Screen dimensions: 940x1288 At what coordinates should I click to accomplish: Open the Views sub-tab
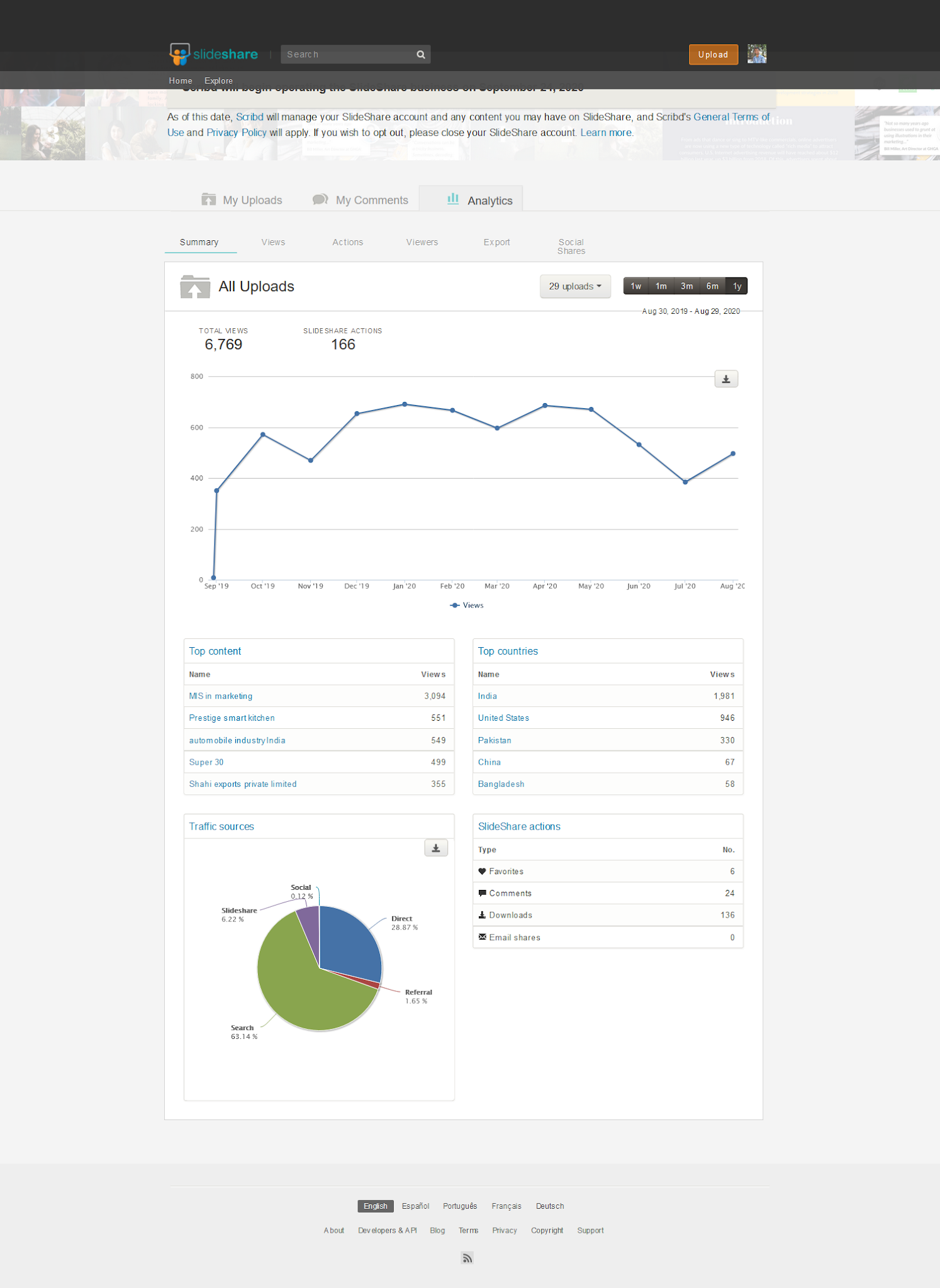(x=273, y=242)
